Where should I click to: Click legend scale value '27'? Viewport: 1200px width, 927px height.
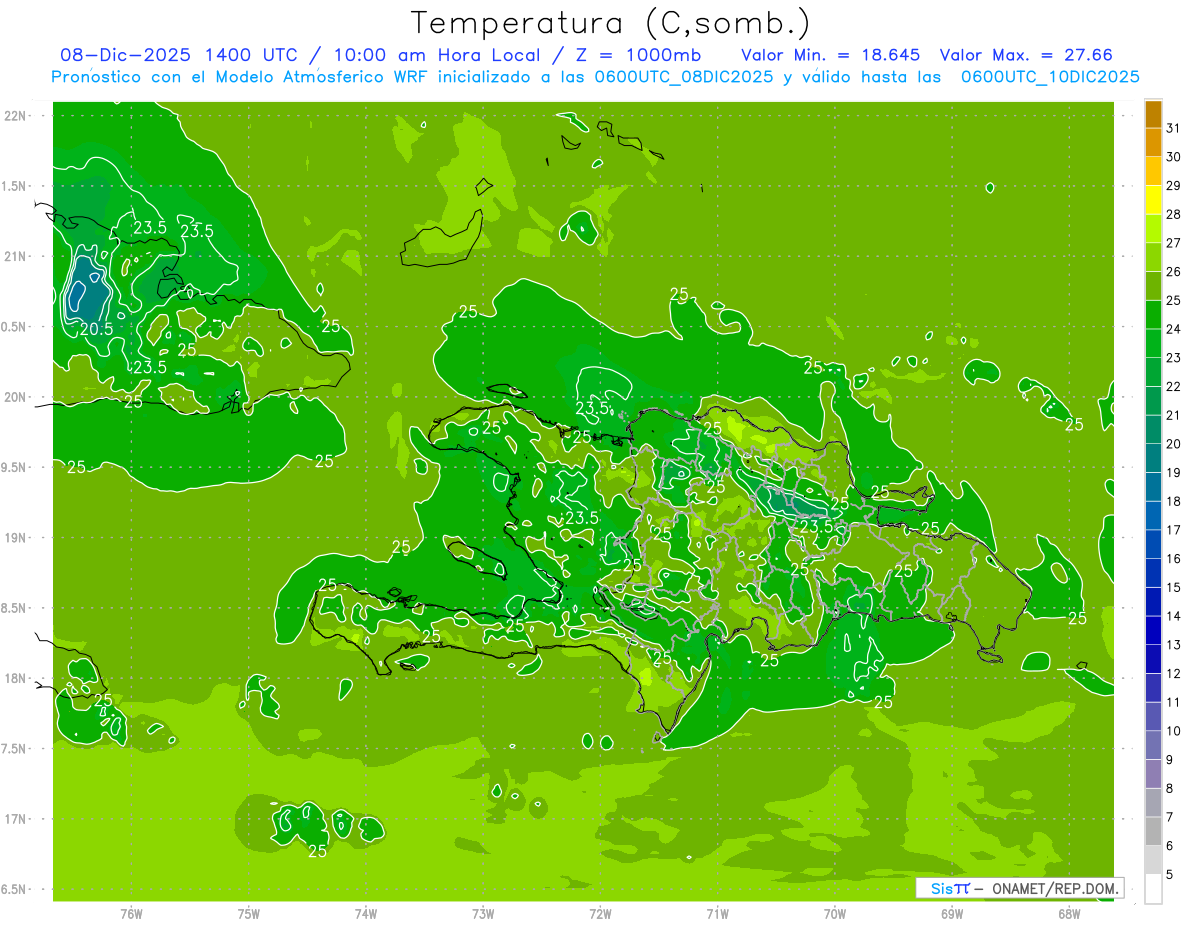click(x=1174, y=242)
